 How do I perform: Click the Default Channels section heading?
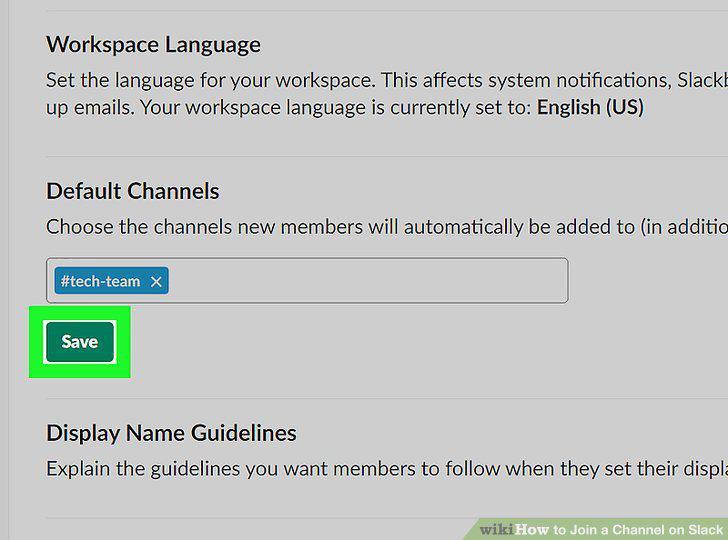[x=133, y=191]
